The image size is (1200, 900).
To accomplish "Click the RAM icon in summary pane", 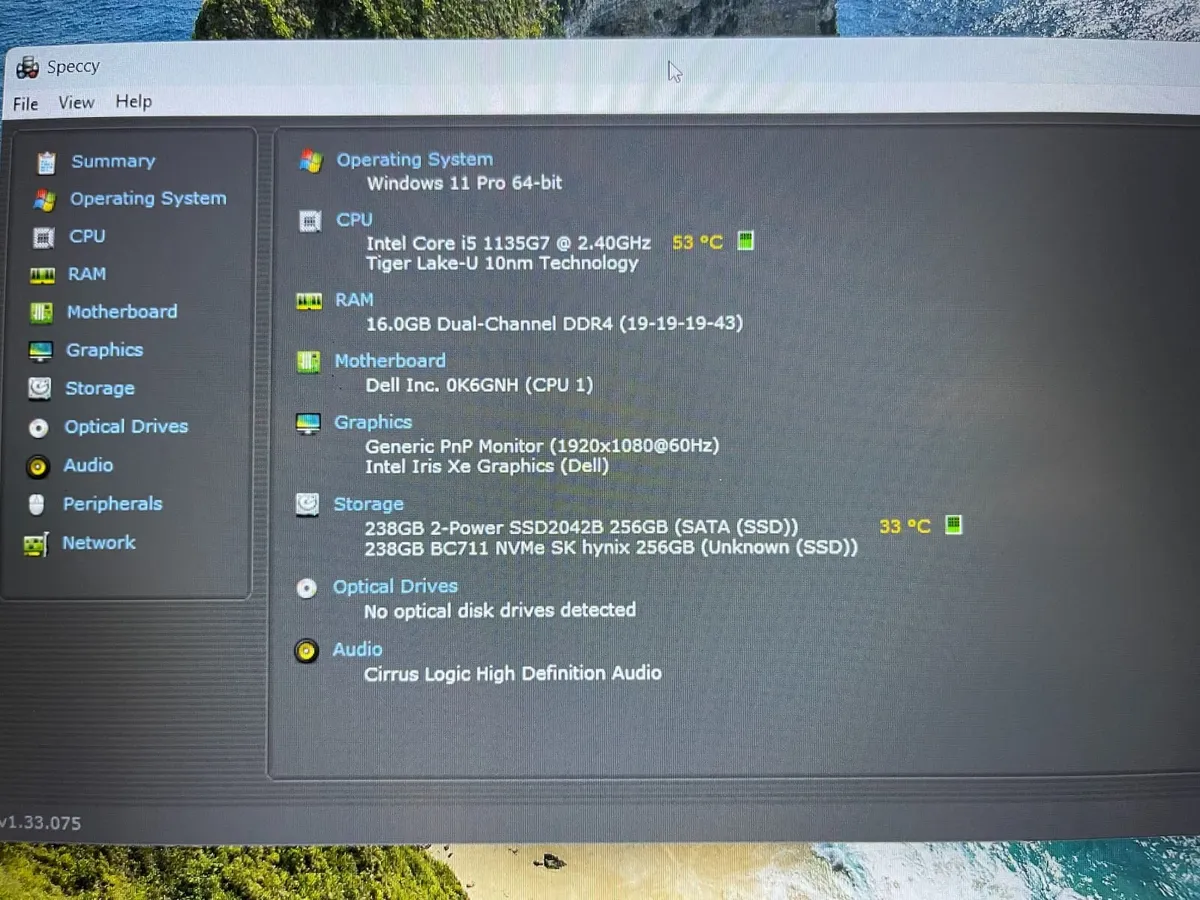I will (310, 301).
